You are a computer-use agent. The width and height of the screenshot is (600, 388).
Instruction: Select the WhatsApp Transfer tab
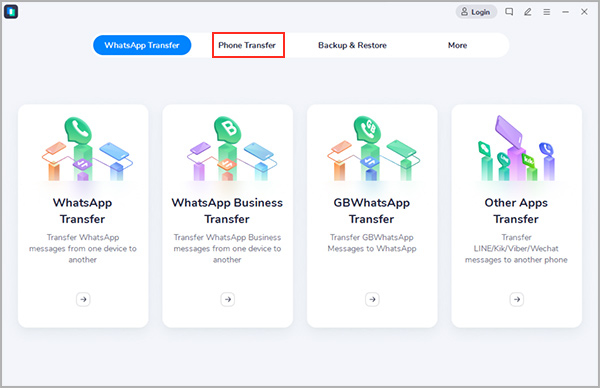142,45
